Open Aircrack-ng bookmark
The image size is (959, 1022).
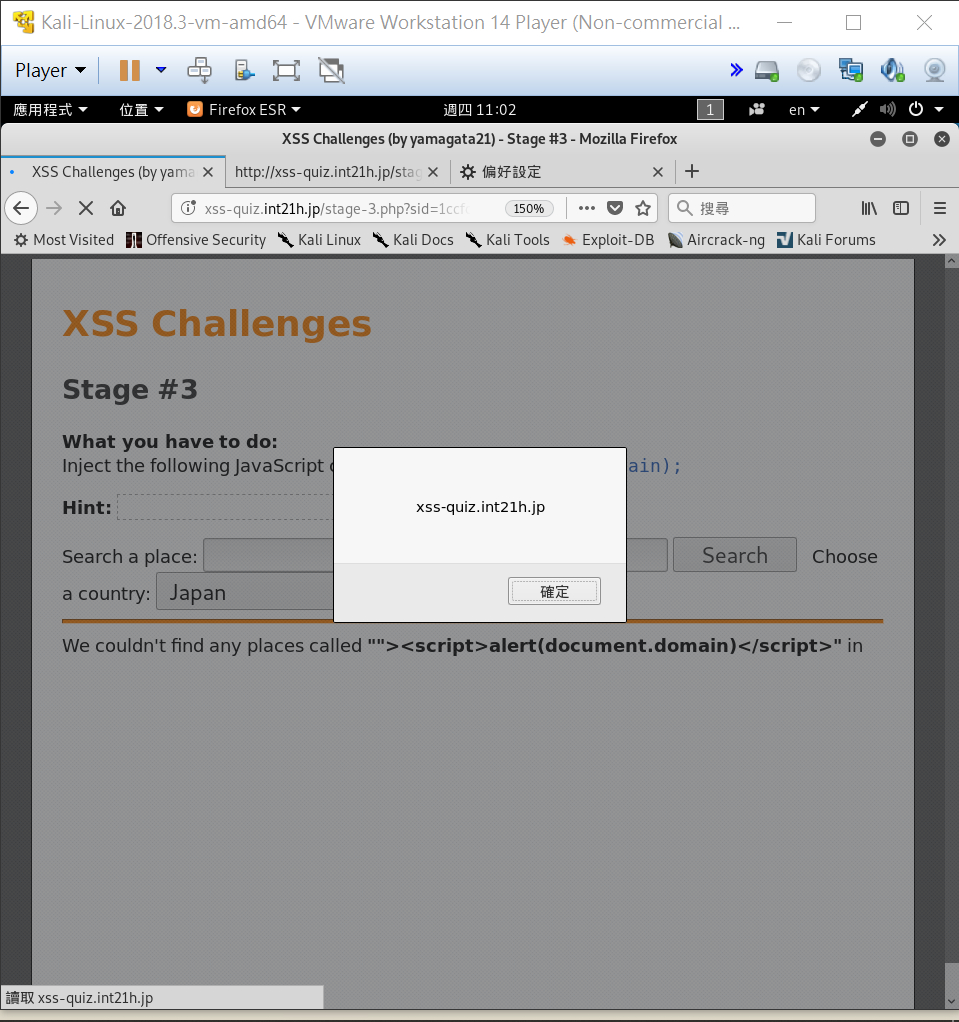pos(716,240)
